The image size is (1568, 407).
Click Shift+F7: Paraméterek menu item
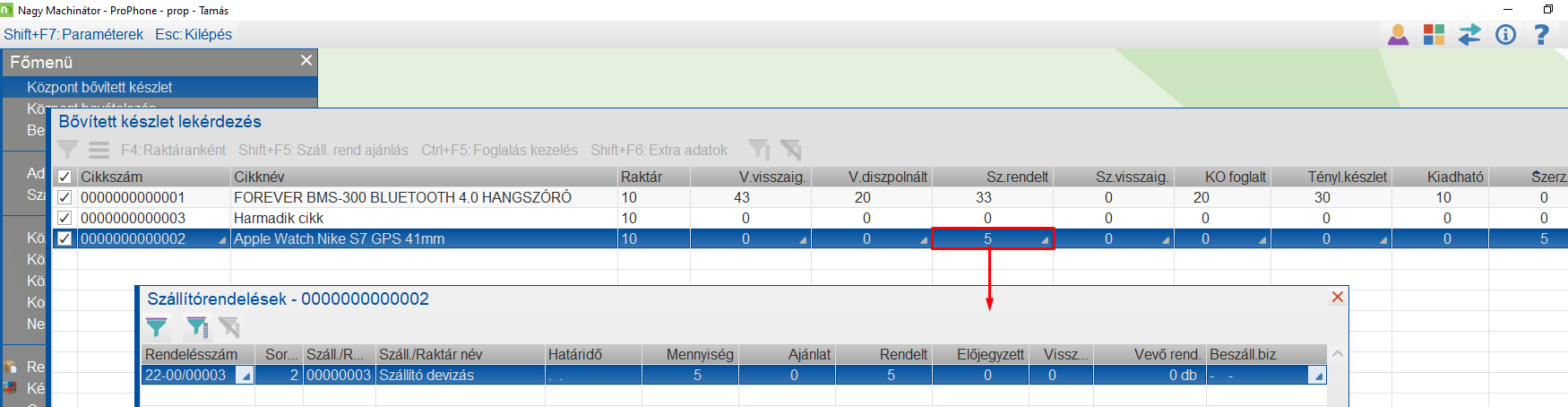[x=73, y=34]
